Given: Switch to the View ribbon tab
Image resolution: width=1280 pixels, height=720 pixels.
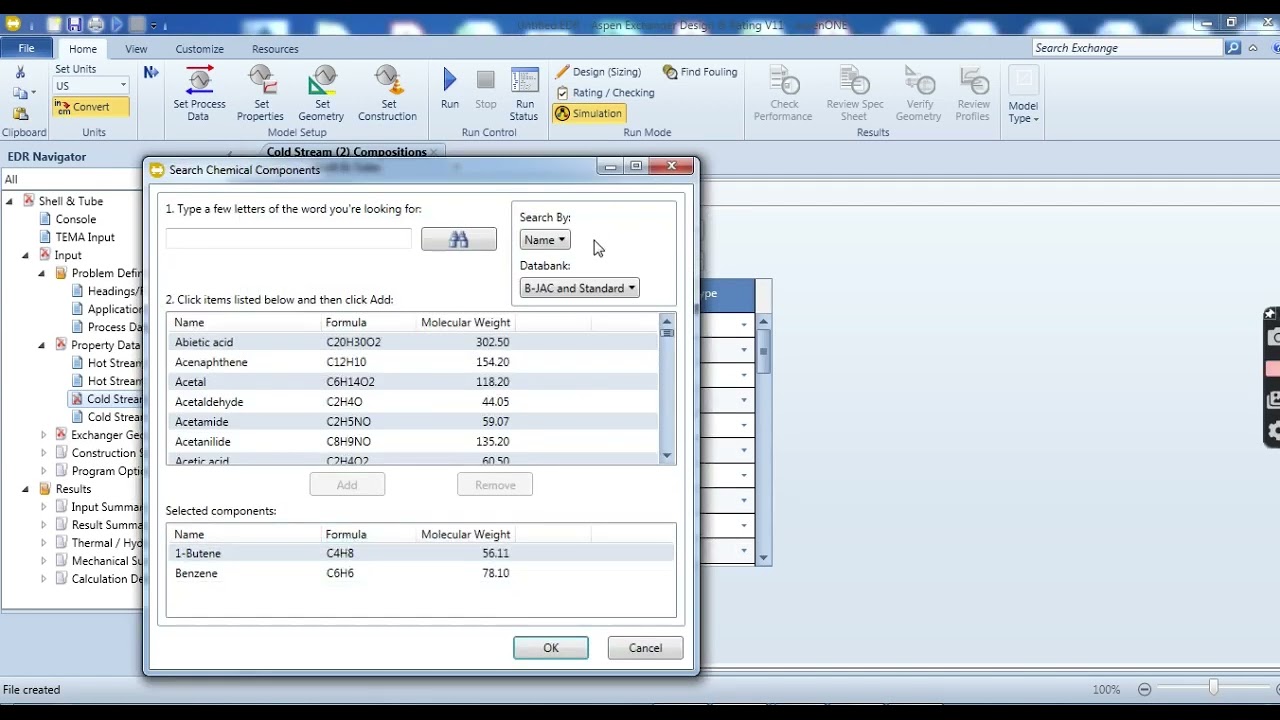Looking at the screenshot, I should pyautogui.click(x=136, y=49).
